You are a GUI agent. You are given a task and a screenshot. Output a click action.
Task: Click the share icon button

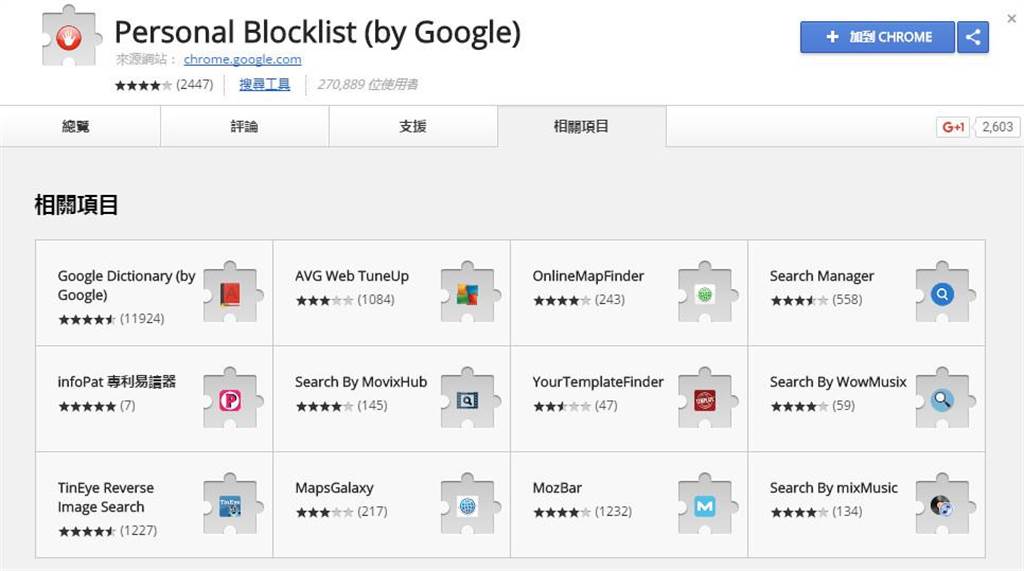[x=973, y=37]
